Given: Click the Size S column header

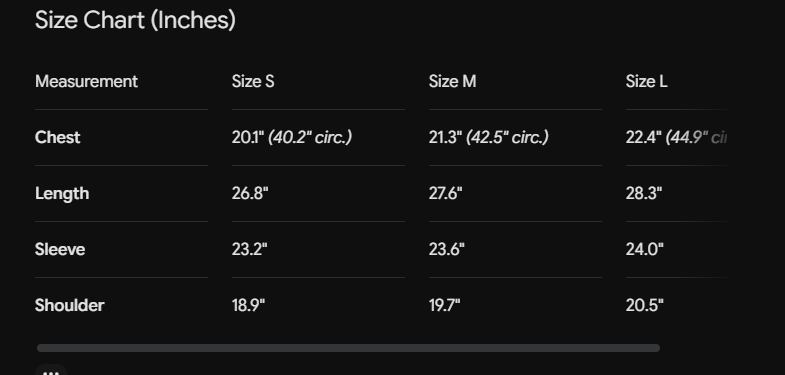Looking at the screenshot, I should (x=253, y=82).
